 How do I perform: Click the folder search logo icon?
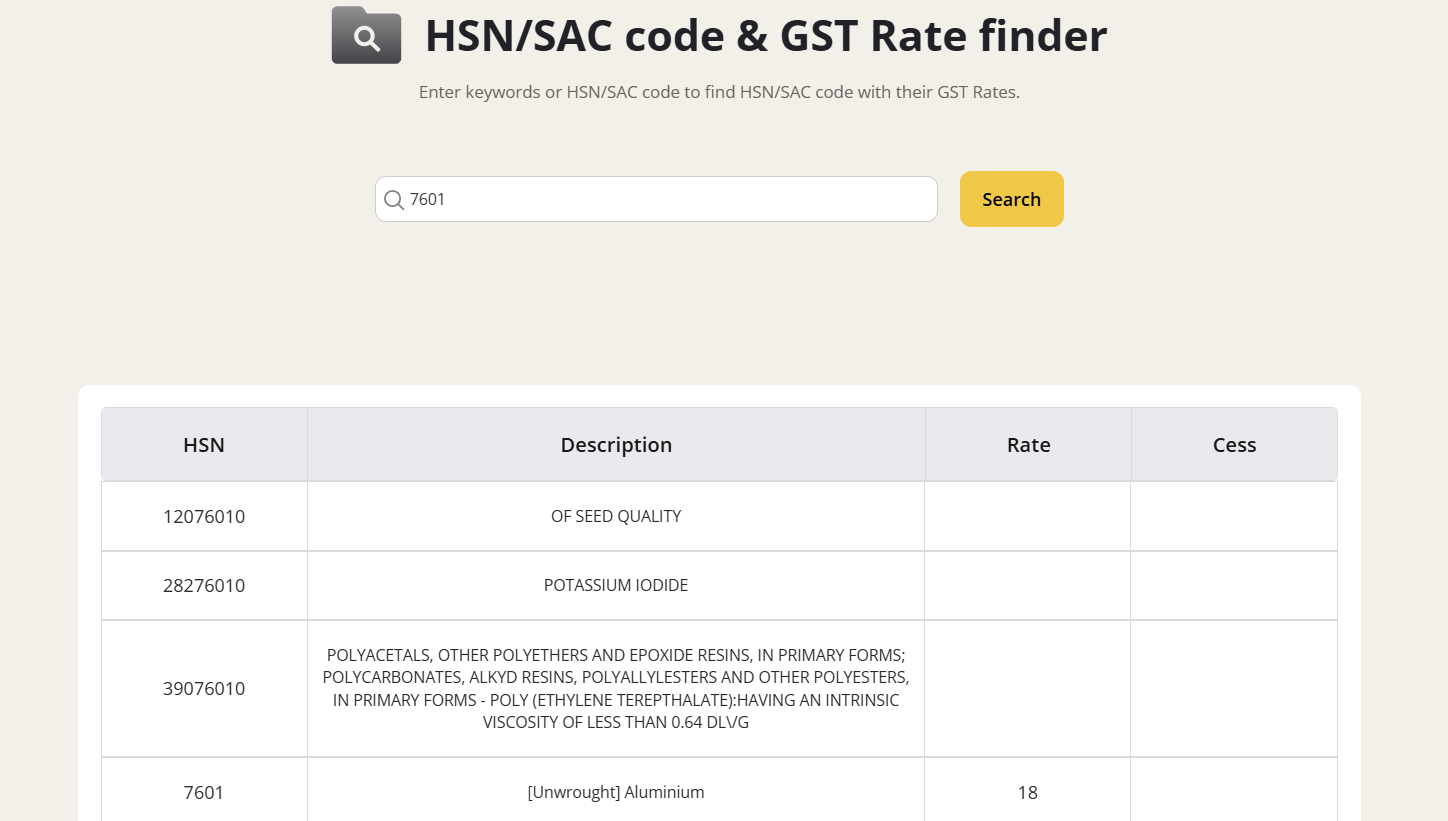[366, 36]
